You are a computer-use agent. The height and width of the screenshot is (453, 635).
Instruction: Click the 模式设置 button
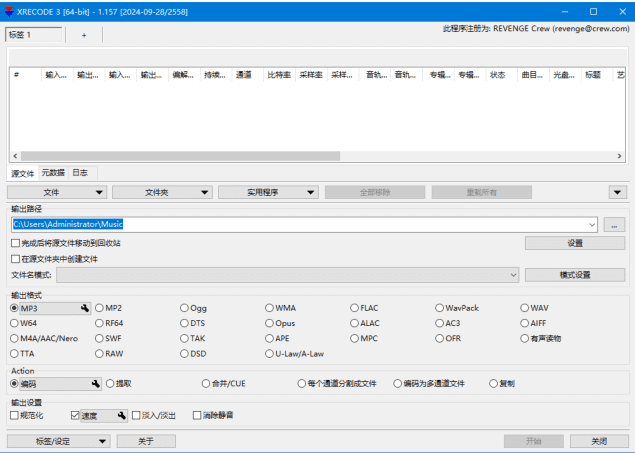click(x=575, y=275)
